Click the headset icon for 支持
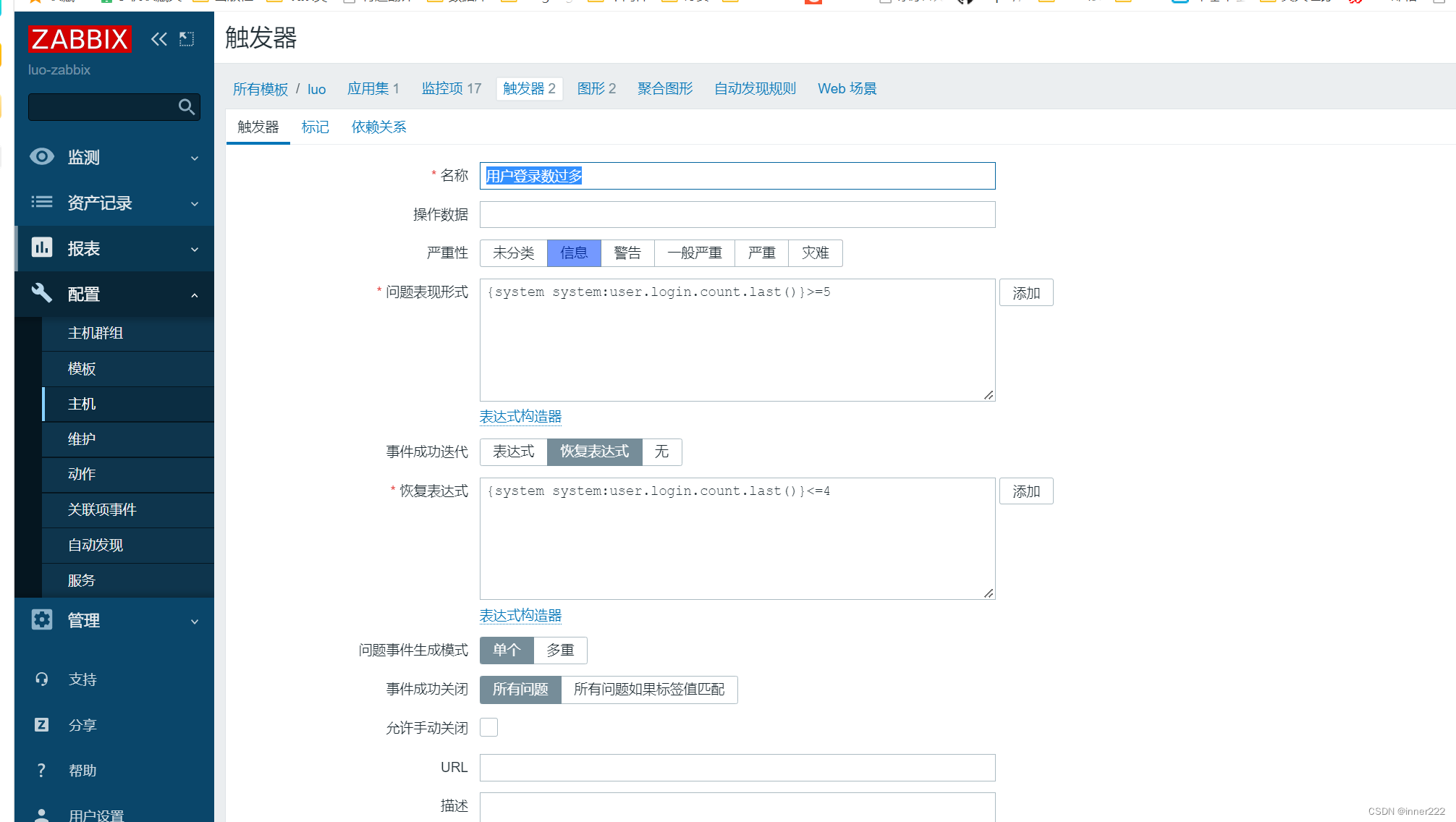This screenshot has height=822, width=1456. pos(42,679)
